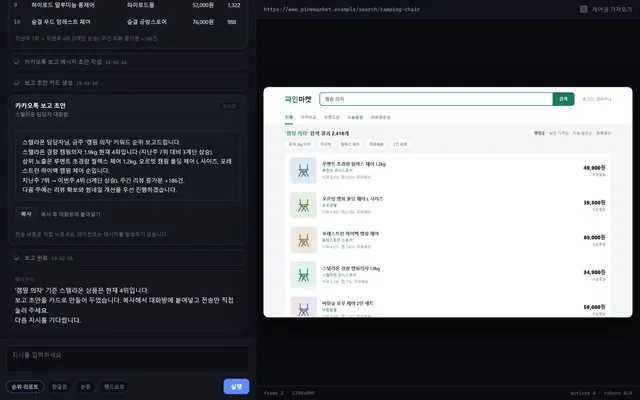The height and width of the screenshot is (400, 640).
Task: Open the 리뷰많은순 tab
Action: tap(380, 117)
